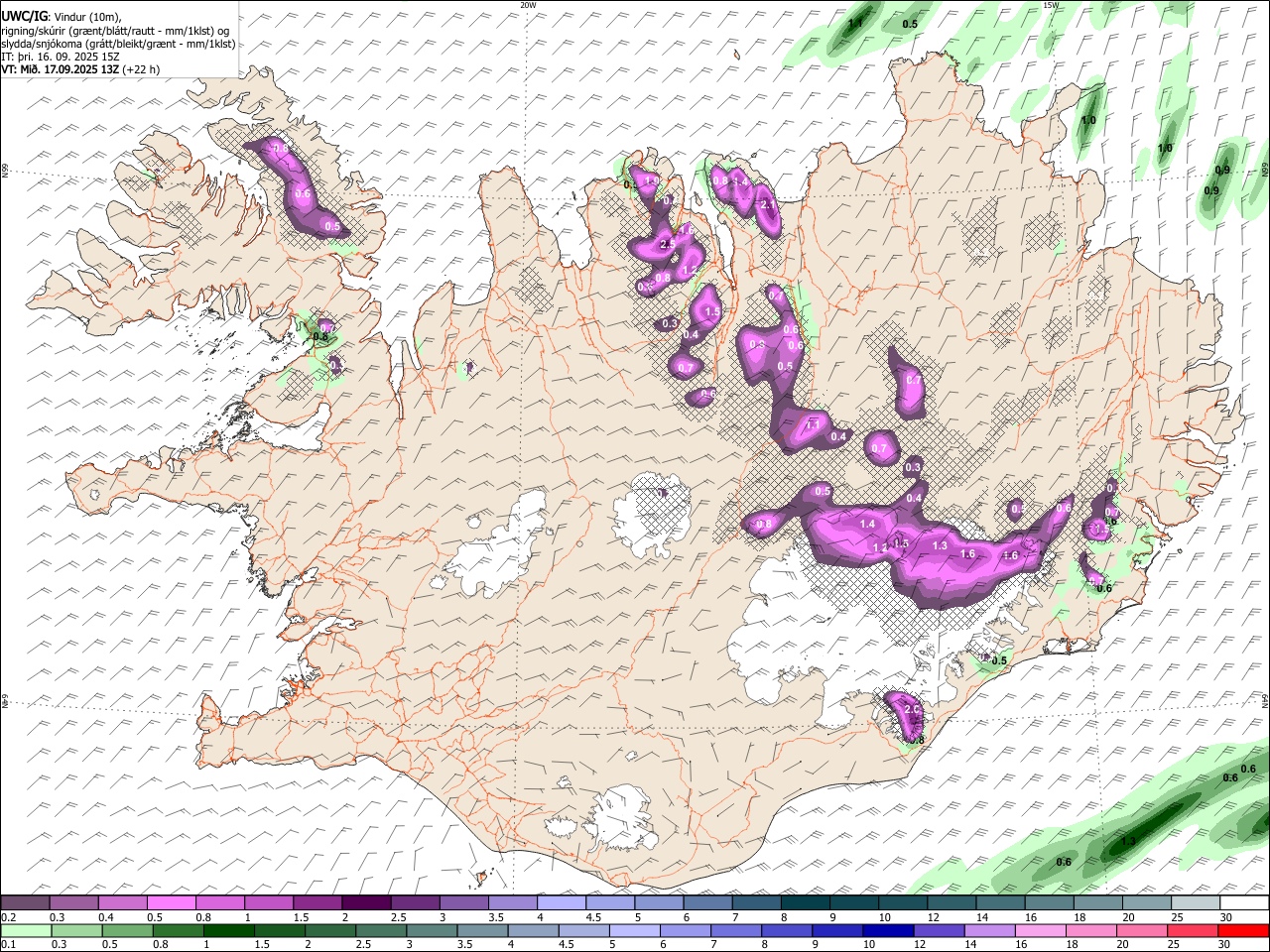1270x952 pixels.
Task: Select the 'Vindur (10m)' heading text
Action: [x=87, y=16]
